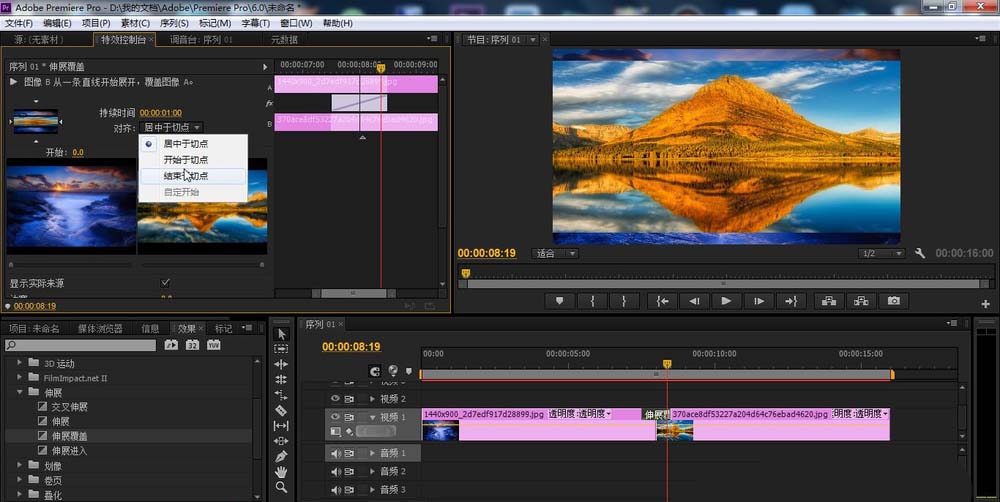Click the Go to Out point button
The image size is (1000, 502).
pos(791,301)
